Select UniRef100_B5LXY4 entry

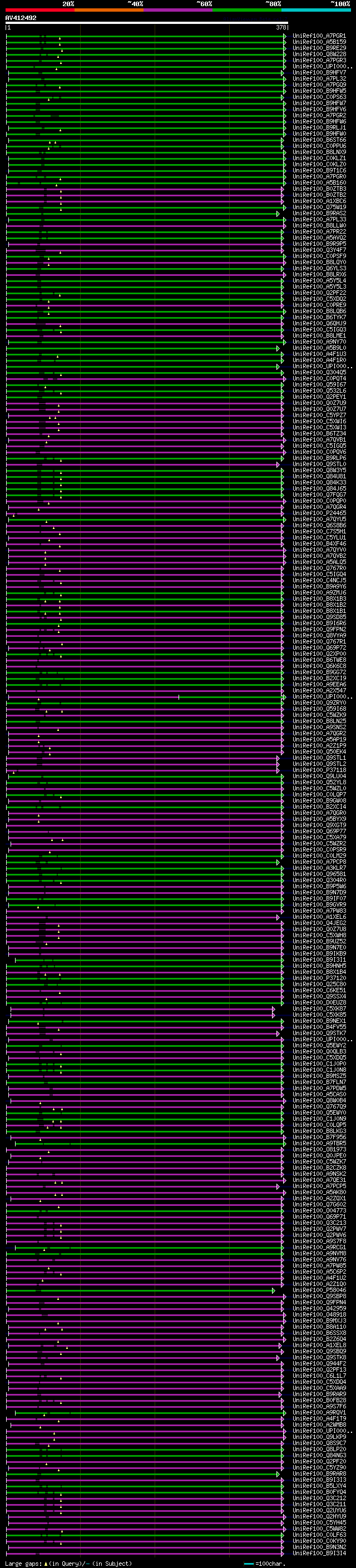319,1486
